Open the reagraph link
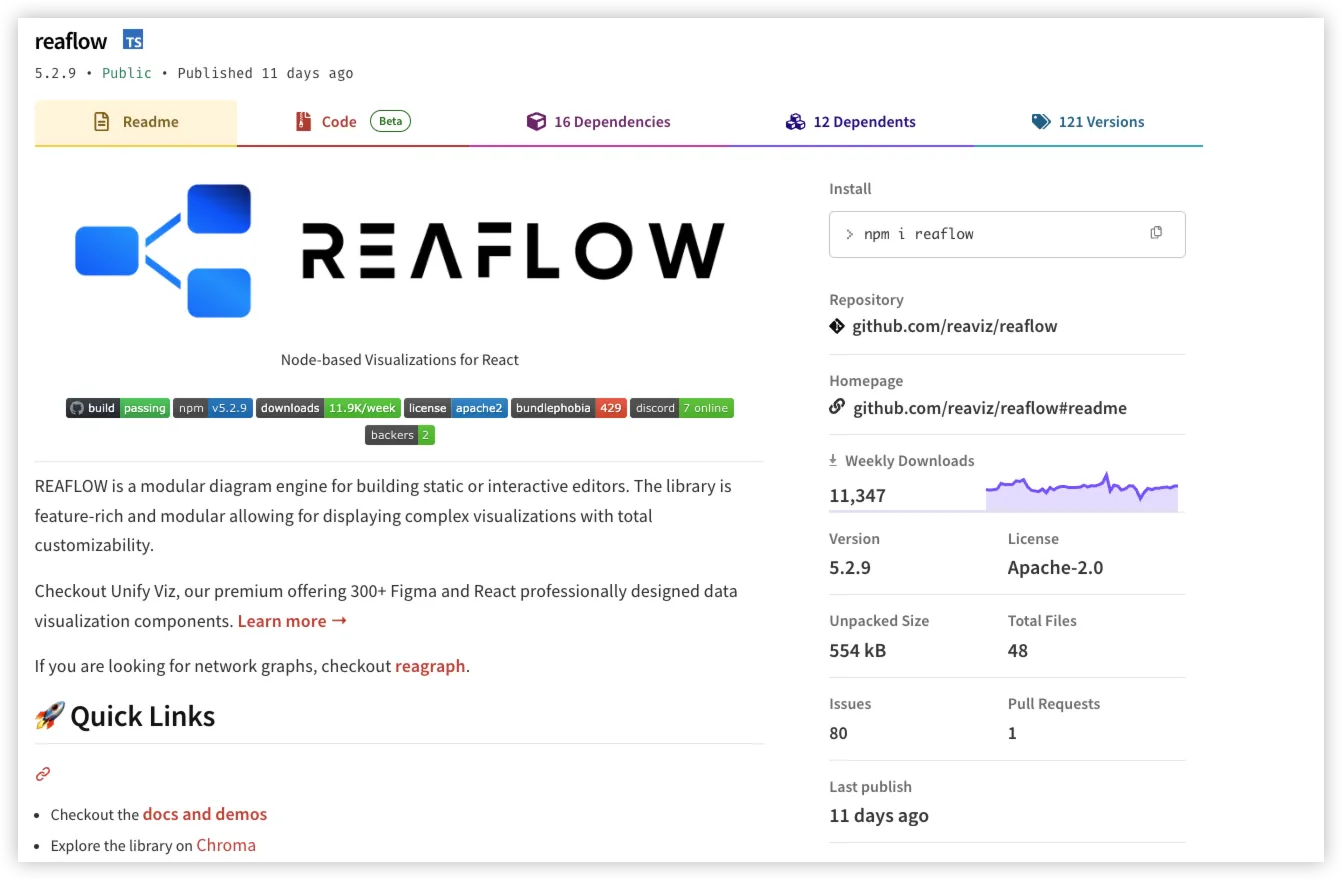The width and height of the screenshot is (1342, 880). (430, 666)
